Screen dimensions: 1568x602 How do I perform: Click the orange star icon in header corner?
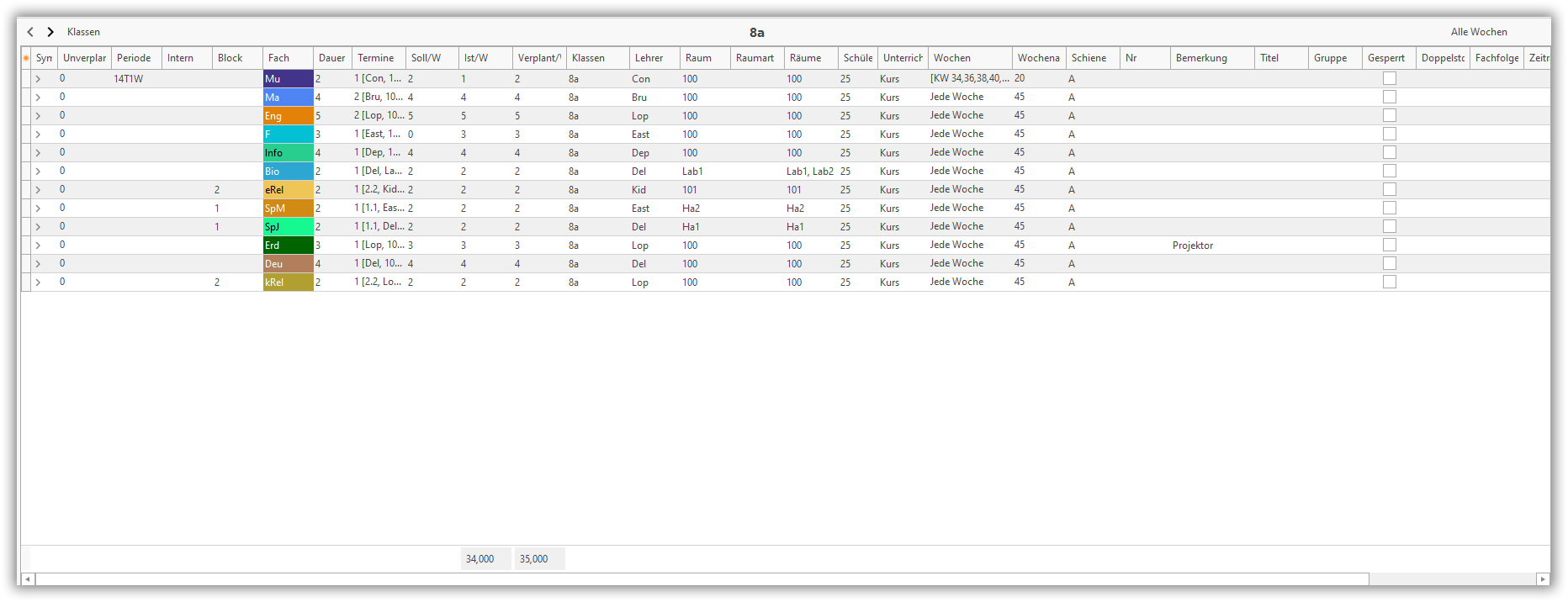[26, 58]
